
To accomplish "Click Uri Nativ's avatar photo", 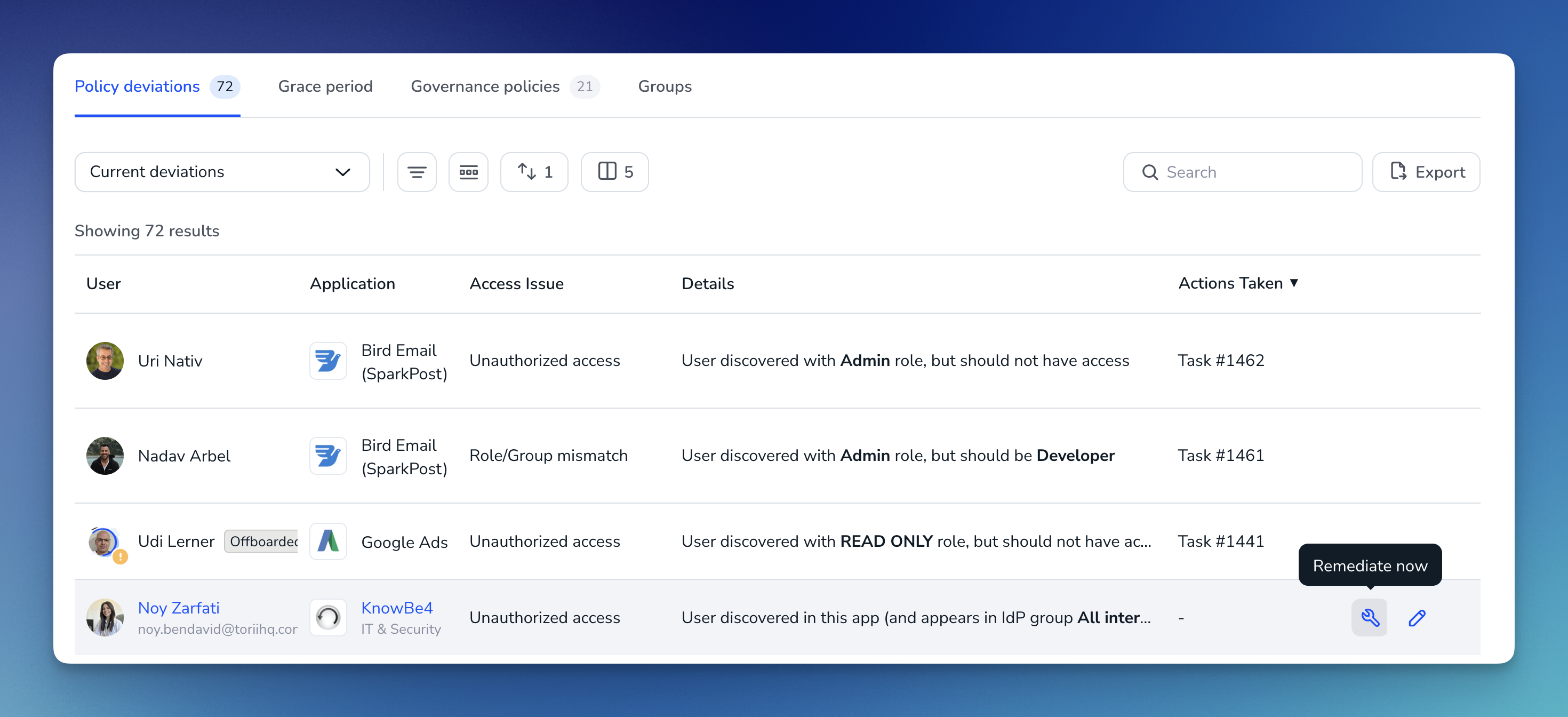I will point(105,361).
